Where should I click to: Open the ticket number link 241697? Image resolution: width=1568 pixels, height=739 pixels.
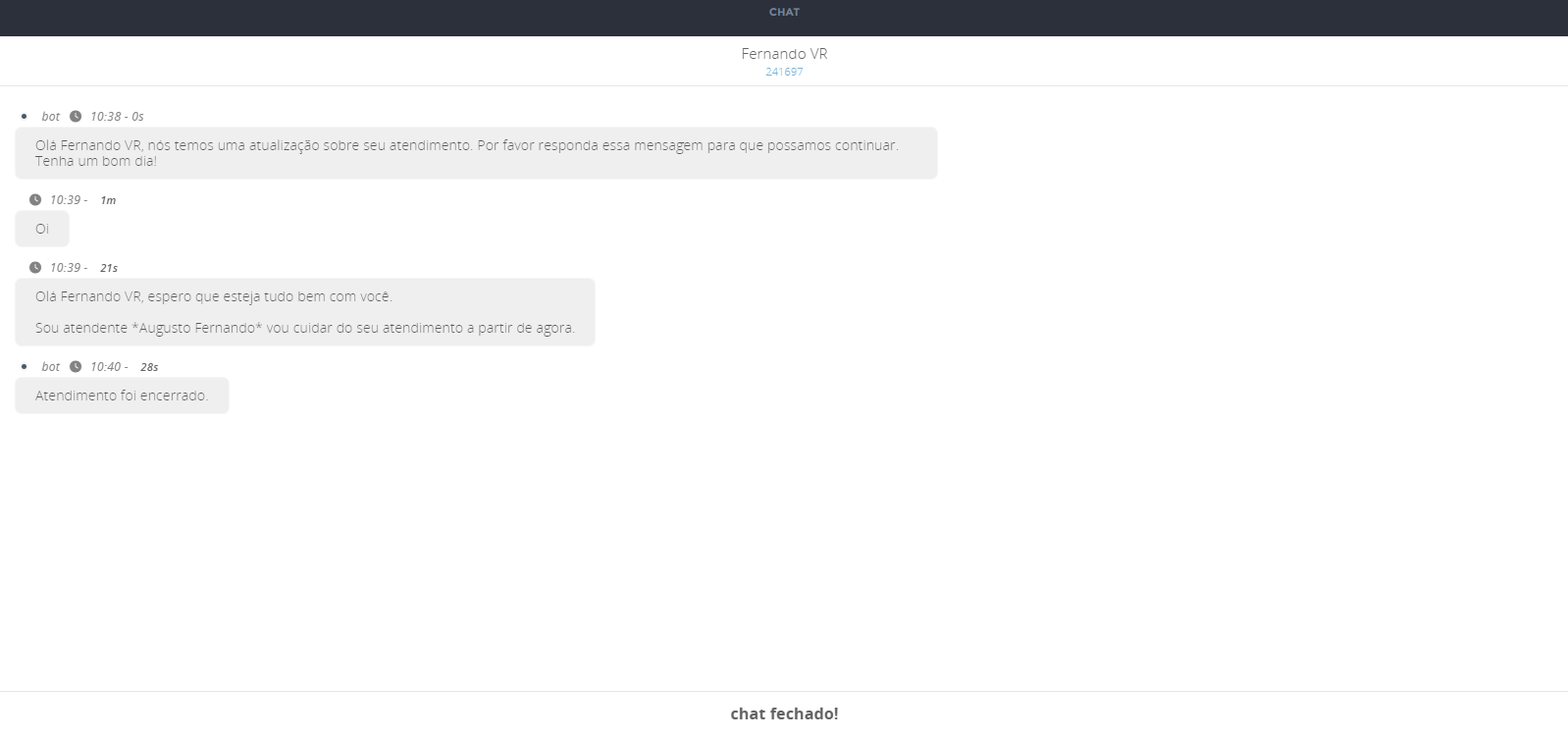pos(784,72)
